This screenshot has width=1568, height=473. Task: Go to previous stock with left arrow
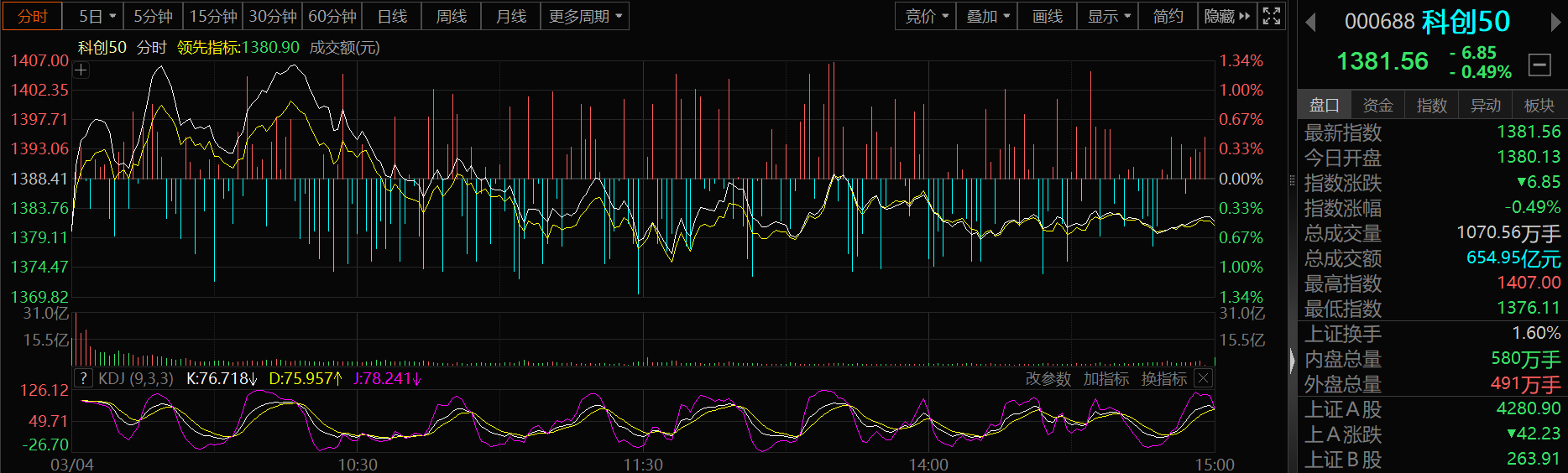tap(1310, 23)
